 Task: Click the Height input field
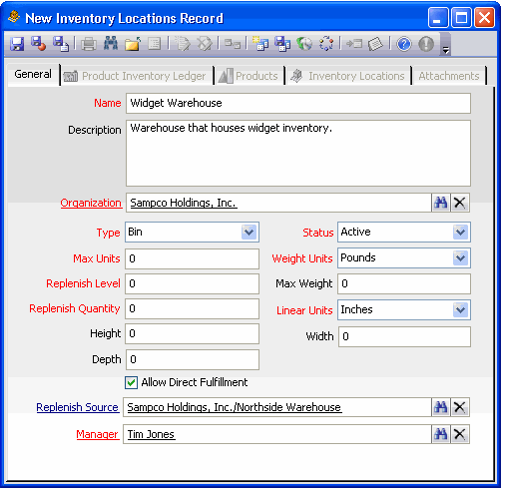click(192, 334)
